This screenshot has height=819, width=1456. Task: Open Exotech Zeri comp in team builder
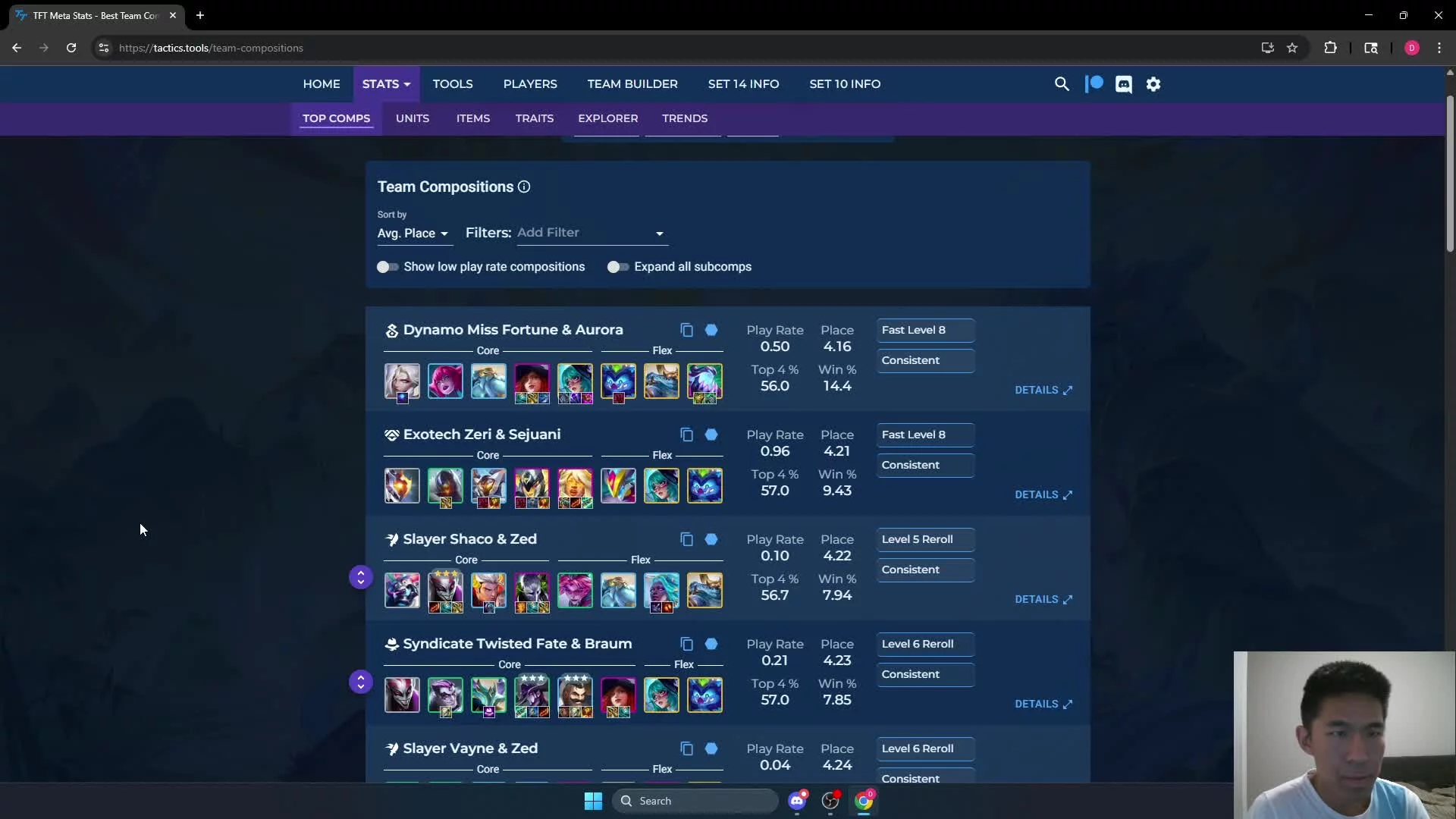[711, 435]
